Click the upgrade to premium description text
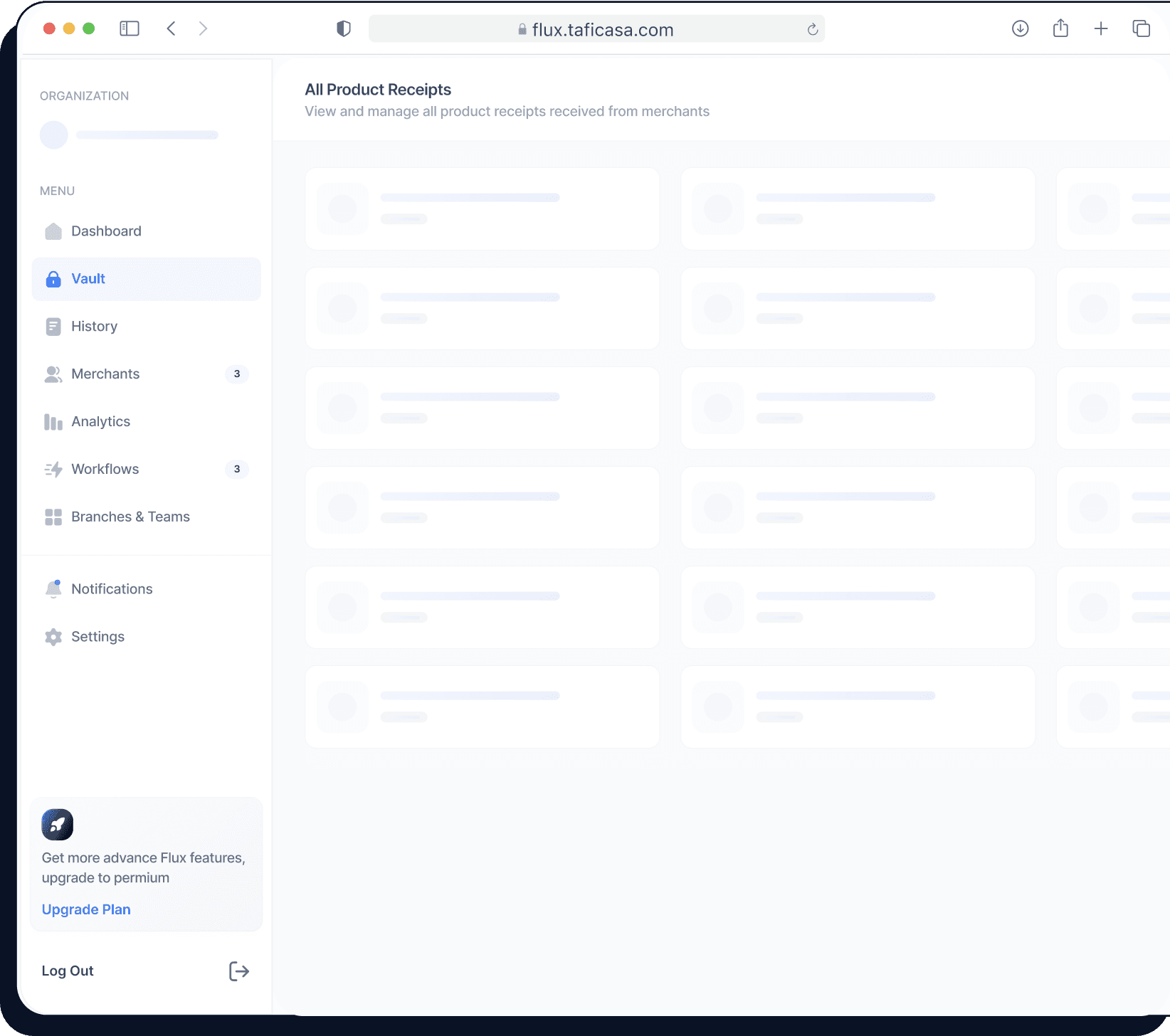The width and height of the screenshot is (1170, 1036). point(144,868)
